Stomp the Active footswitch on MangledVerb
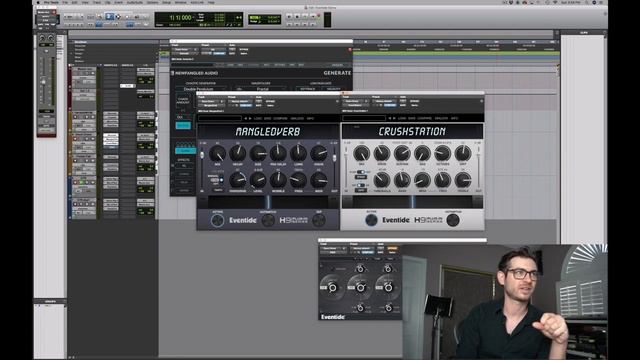 pos(218,220)
